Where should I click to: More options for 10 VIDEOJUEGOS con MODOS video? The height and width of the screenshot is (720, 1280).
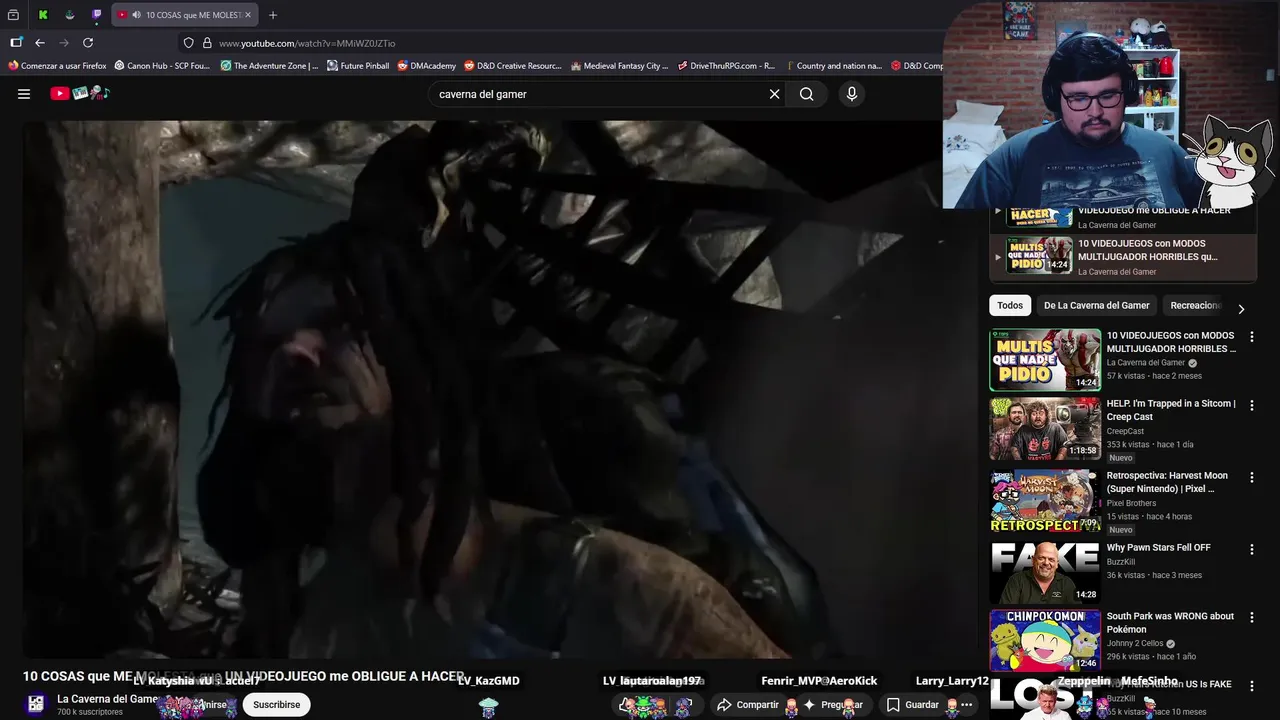(1251, 337)
